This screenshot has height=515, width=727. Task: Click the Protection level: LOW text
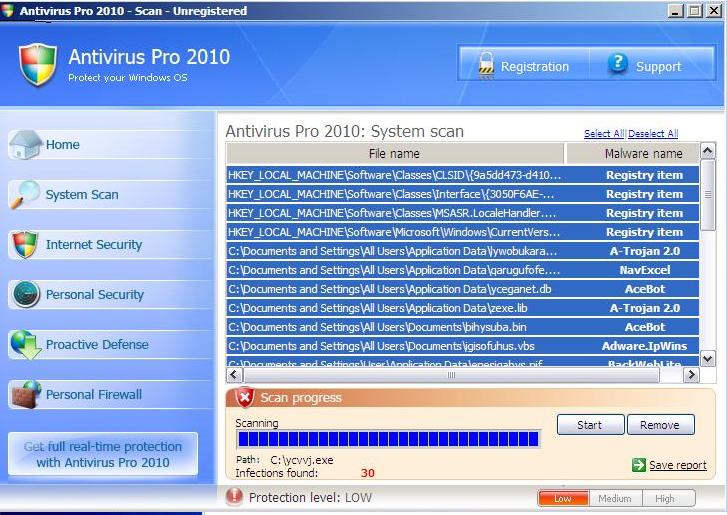click(x=310, y=497)
